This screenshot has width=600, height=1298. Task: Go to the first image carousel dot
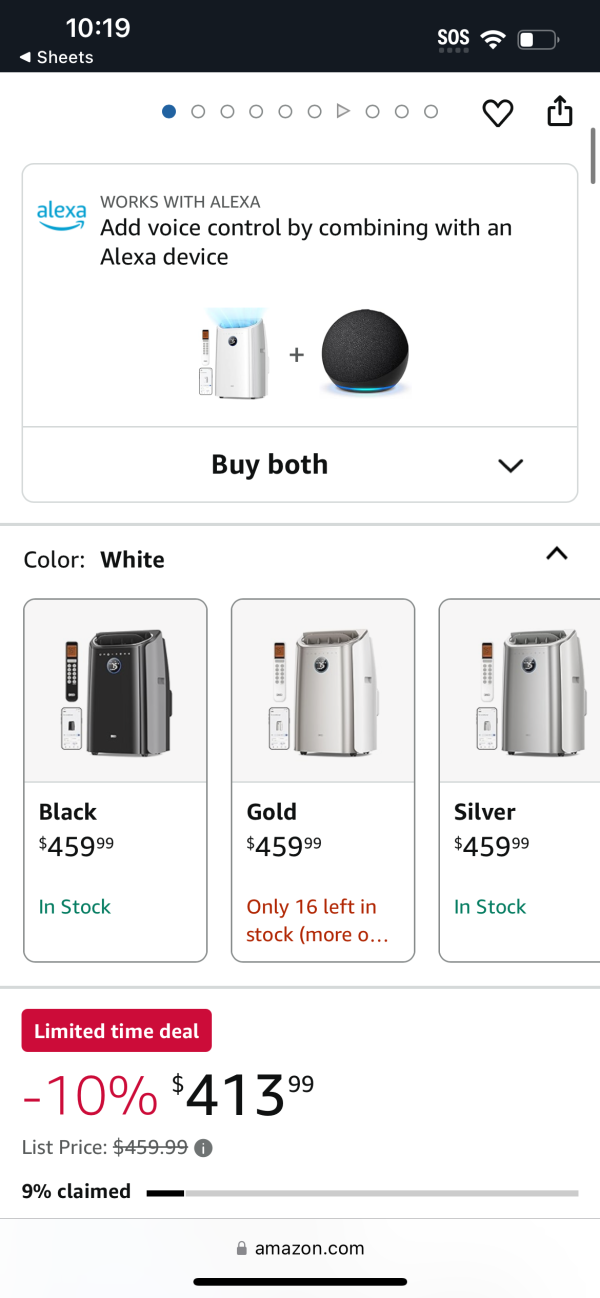click(169, 111)
